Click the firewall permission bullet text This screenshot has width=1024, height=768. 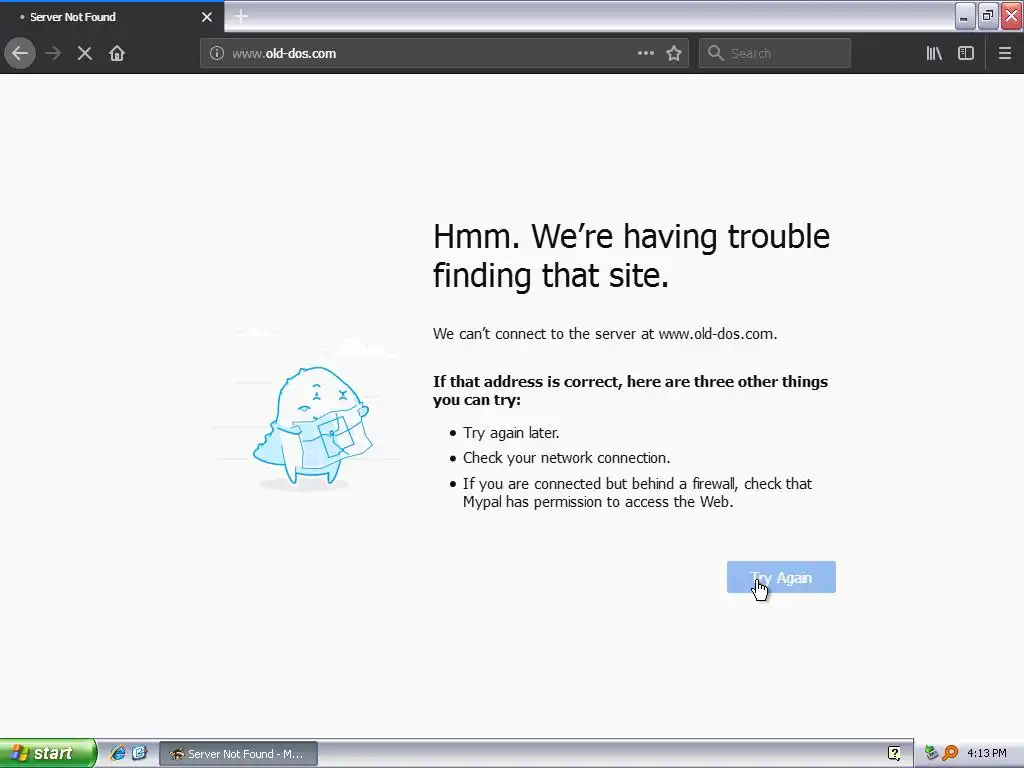(637, 493)
